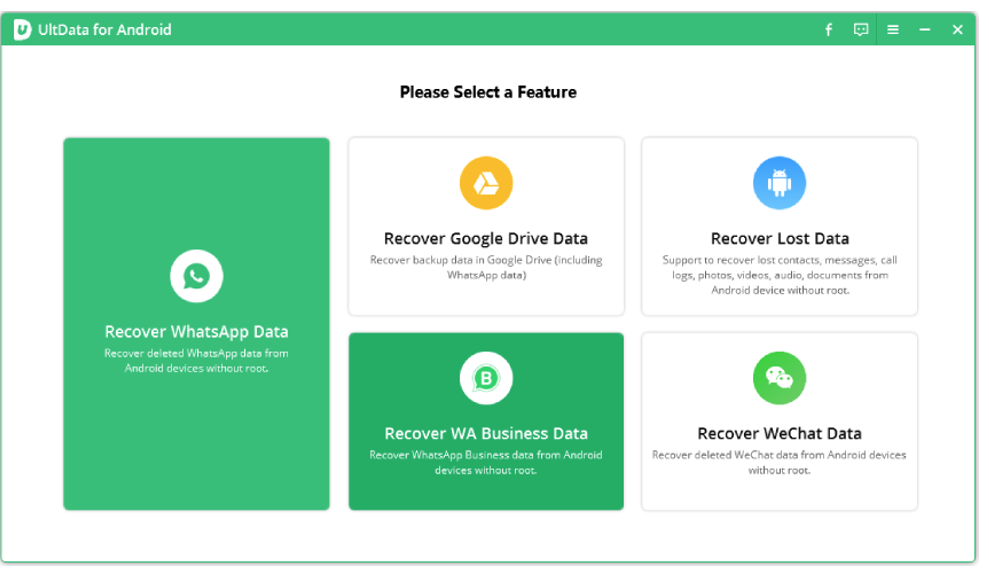This screenshot has height=571, width=989.
Task: Open the feedback chat icon
Action: (x=860, y=30)
